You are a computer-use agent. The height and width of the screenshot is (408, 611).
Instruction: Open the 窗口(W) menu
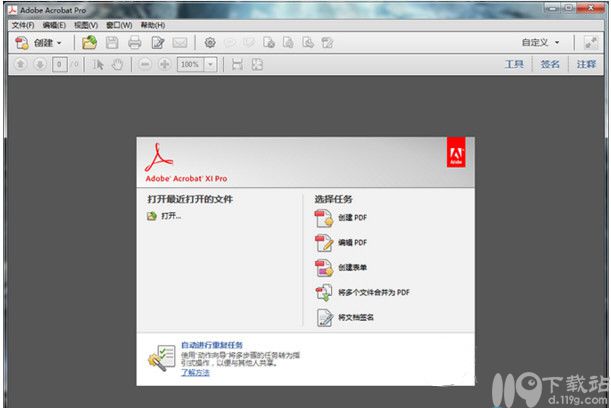click(119, 25)
